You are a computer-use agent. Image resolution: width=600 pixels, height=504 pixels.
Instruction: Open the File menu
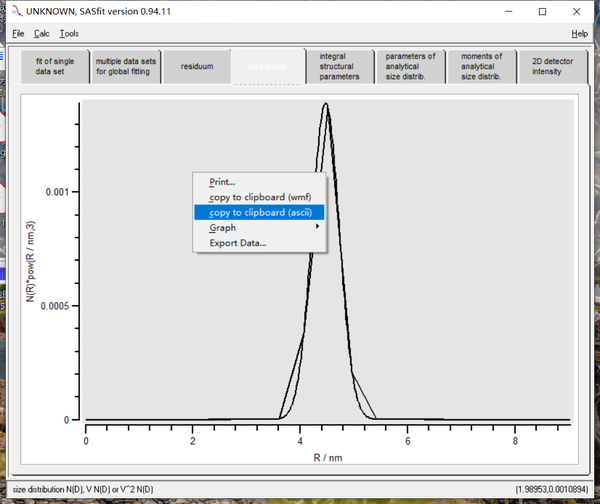point(18,34)
